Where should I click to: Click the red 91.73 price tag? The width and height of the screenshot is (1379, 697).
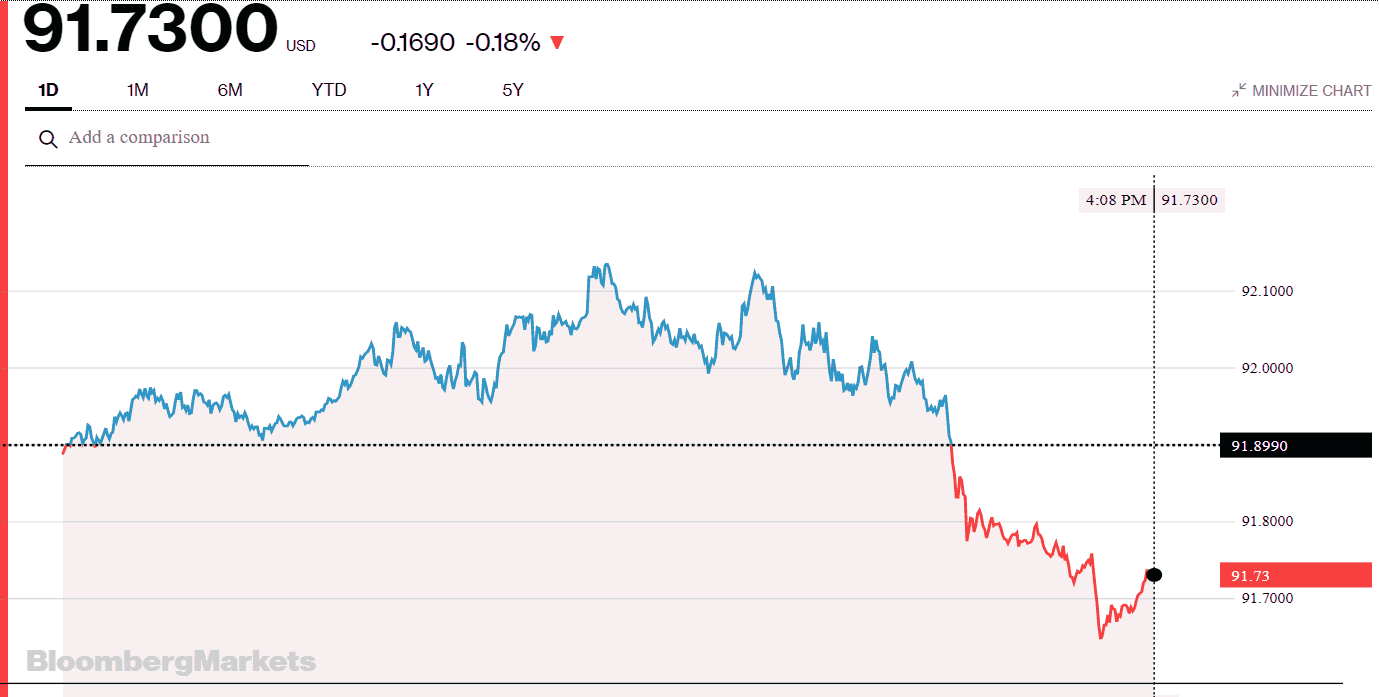1295,574
